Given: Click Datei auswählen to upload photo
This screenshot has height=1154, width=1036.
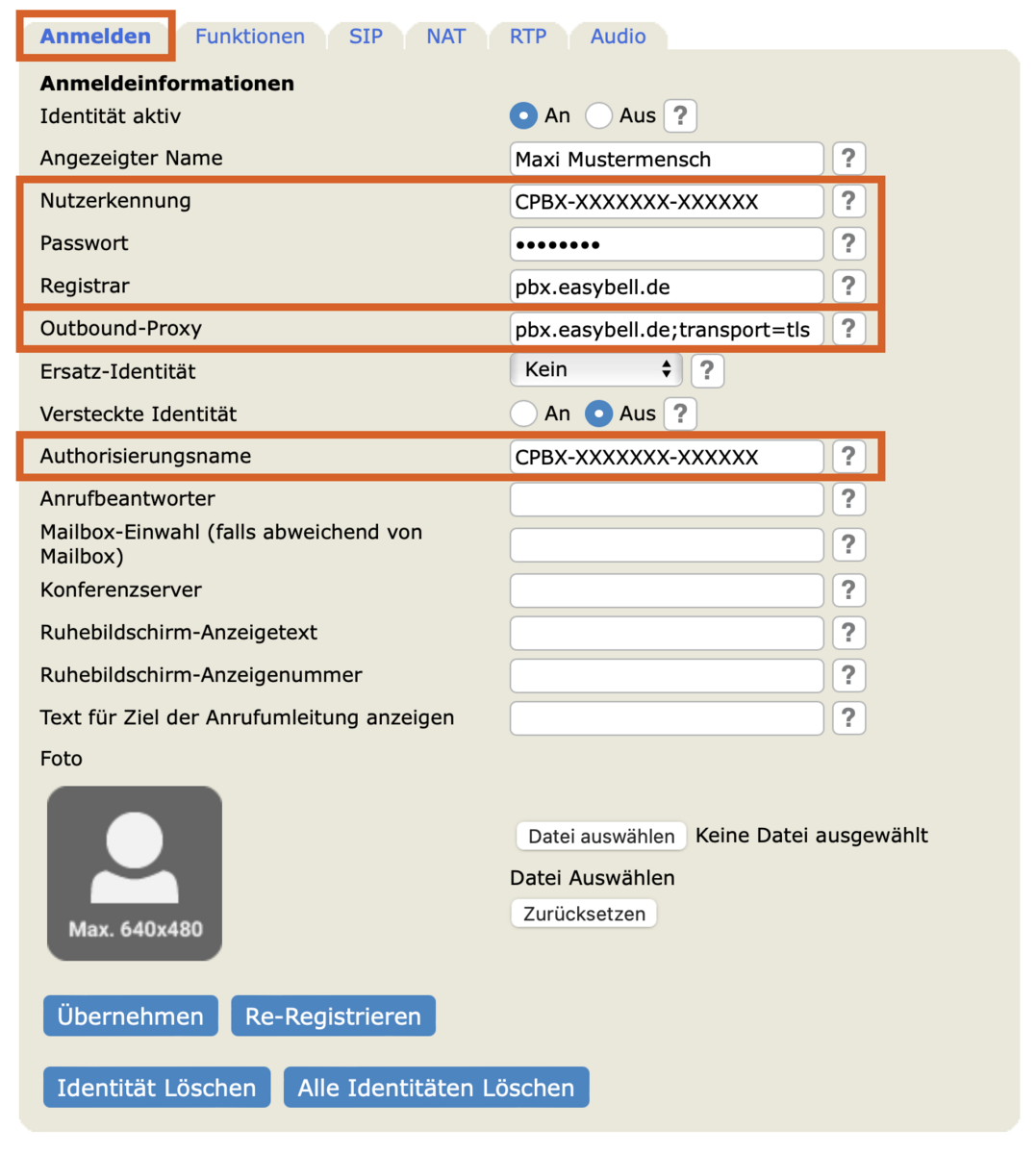Looking at the screenshot, I should [601, 836].
